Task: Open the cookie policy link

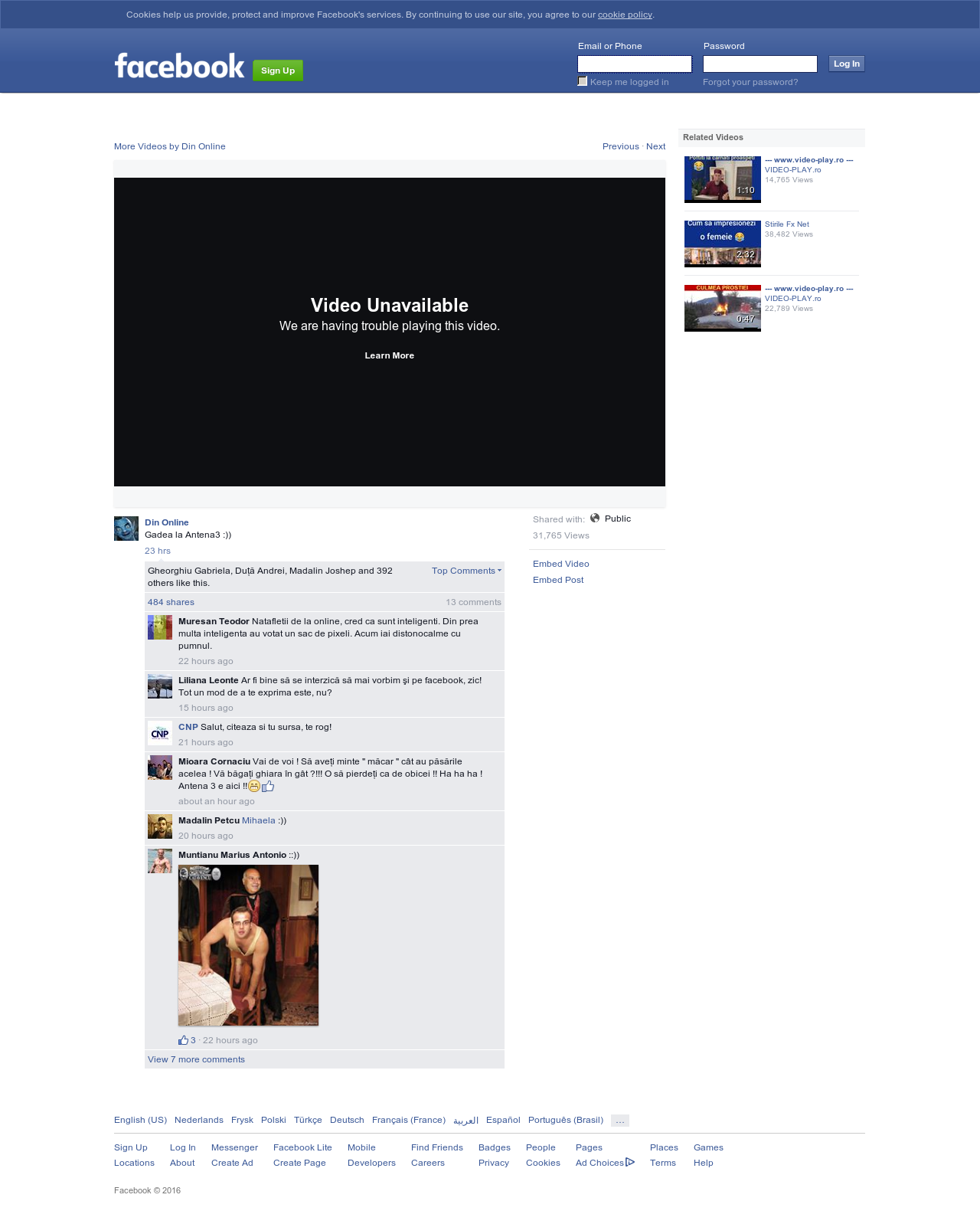Action: tap(625, 15)
